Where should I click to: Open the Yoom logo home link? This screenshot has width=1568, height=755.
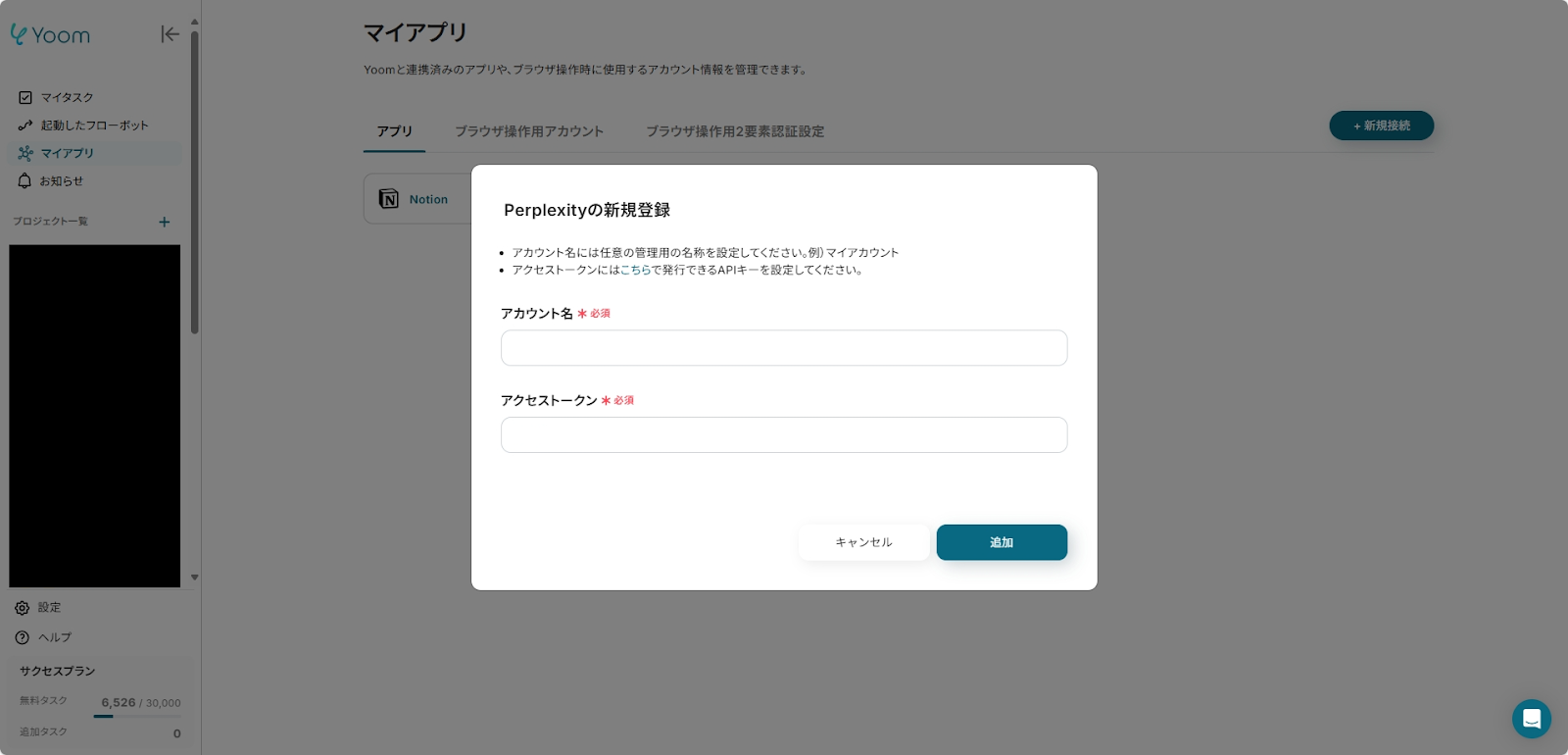tap(50, 34)
